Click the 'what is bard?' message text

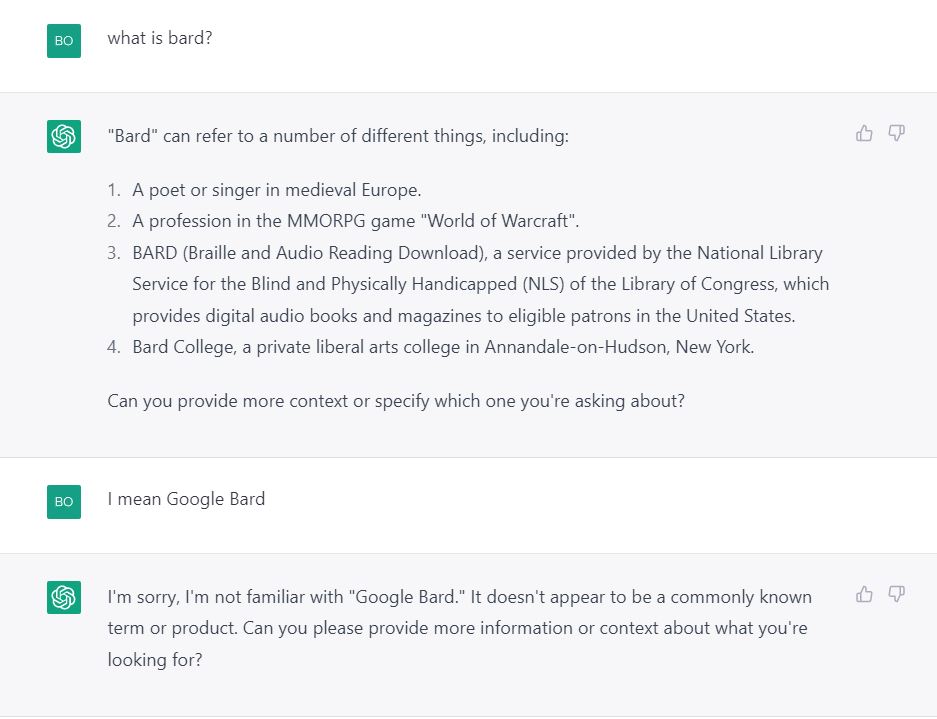tap(160, 38)
